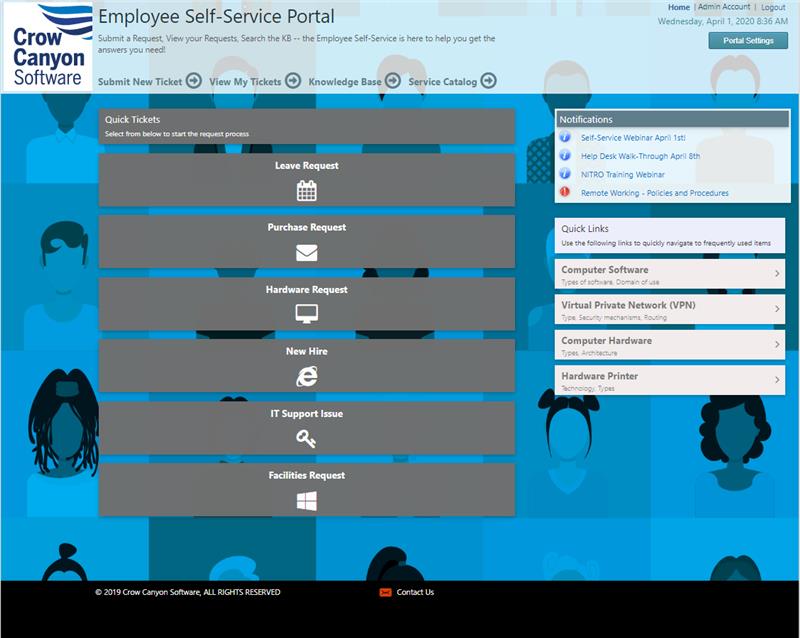Open the Computer Hardware quick link
This screenshot has height=638, width=800.
pyautogui.click(x=606, y=341)
